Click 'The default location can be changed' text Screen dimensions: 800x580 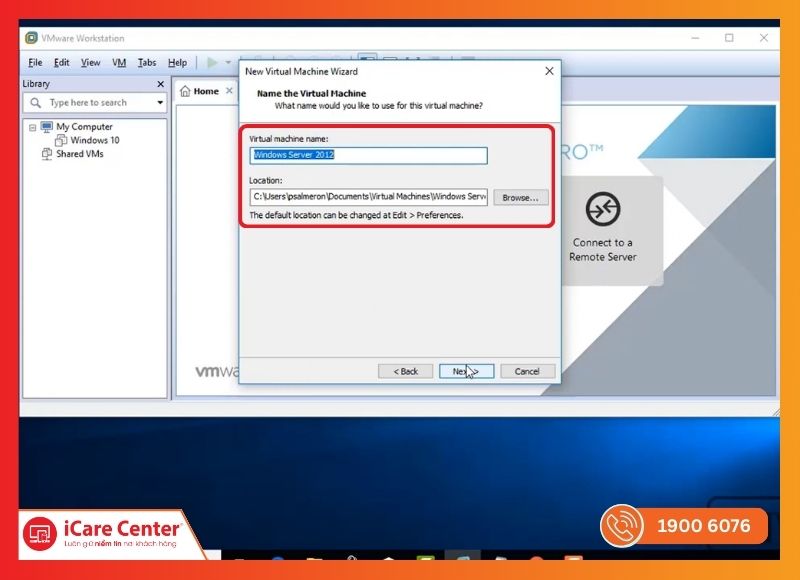pos(356,215)
